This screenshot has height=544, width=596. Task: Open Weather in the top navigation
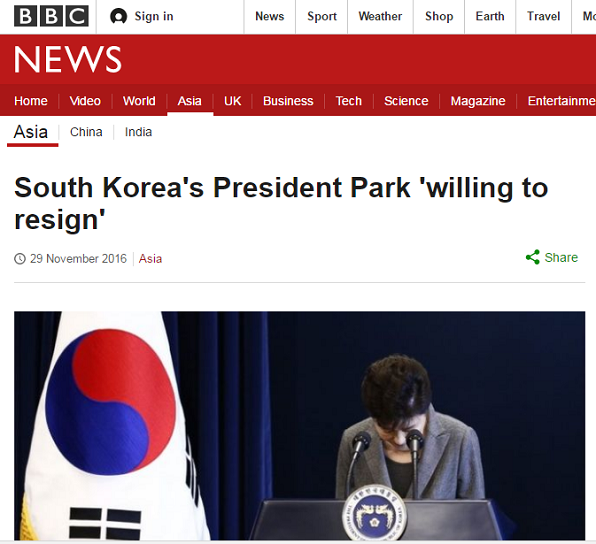point(380,16)
